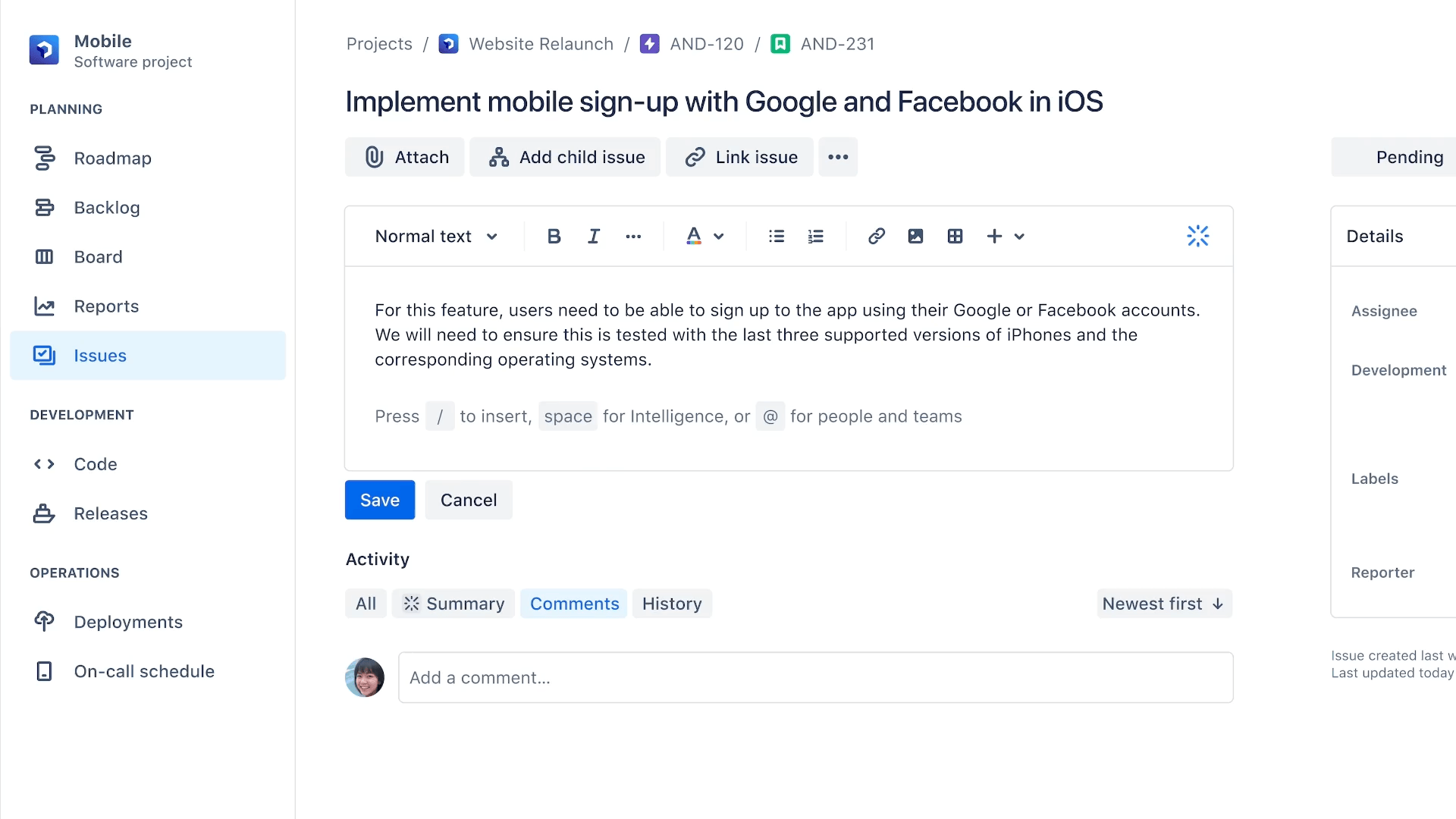Screen dimensions: 1456x819
Task: Open the Normal text style dropdown
Action: 436,236
